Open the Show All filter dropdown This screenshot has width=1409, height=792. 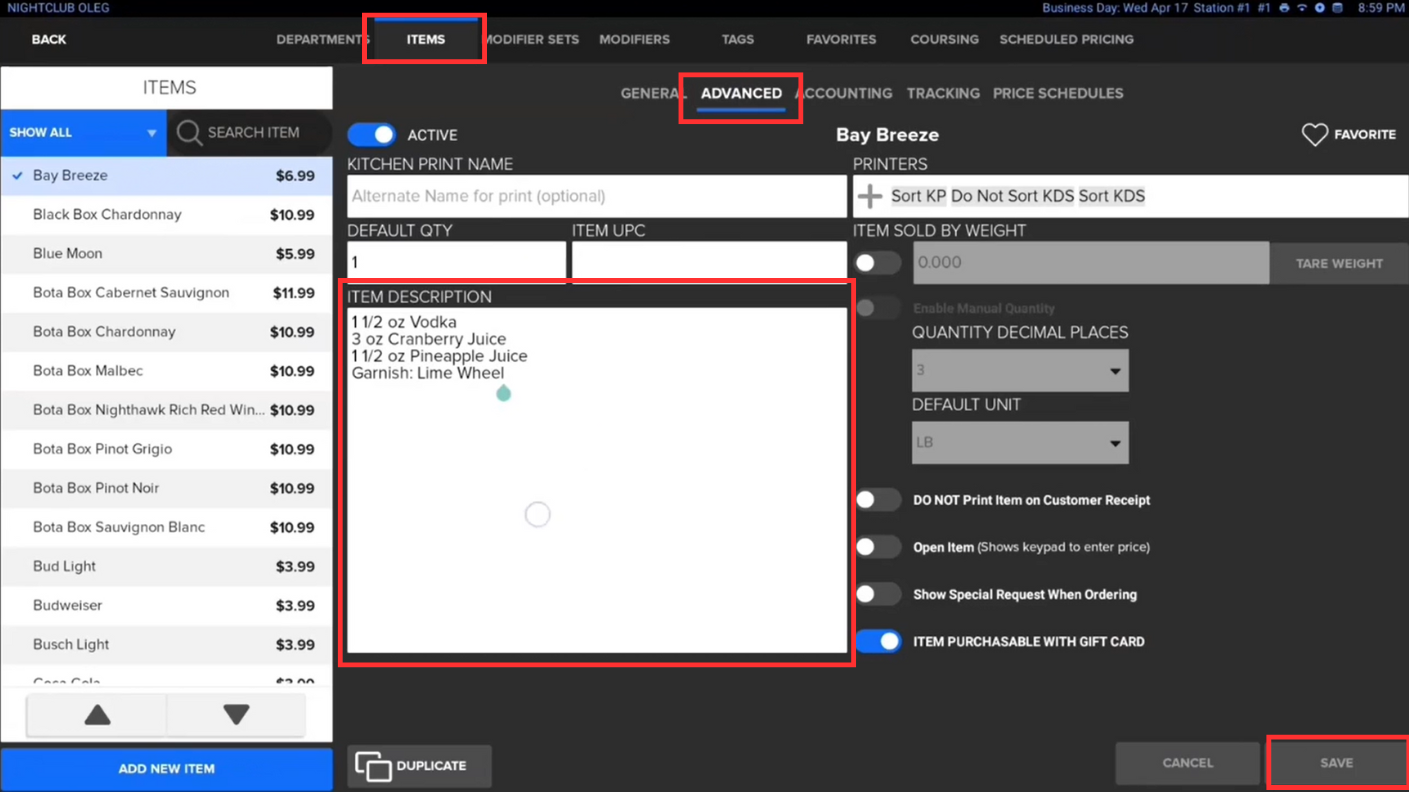click(x=83, y=133)
